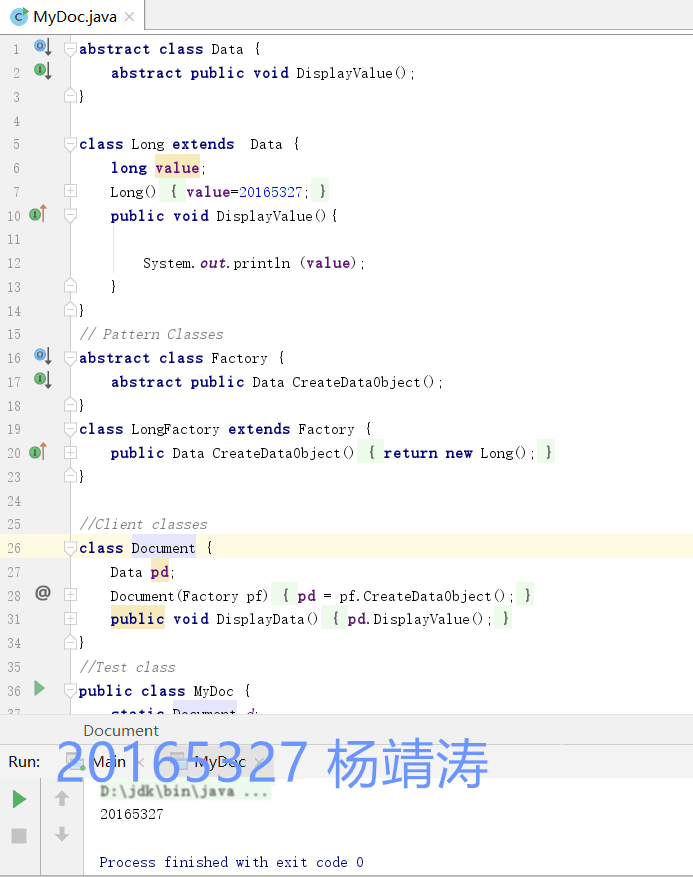Screen dimensions: 693x877
Task: Click the Java class icon on MyDoc.java tab
Action: coord(20,16)
